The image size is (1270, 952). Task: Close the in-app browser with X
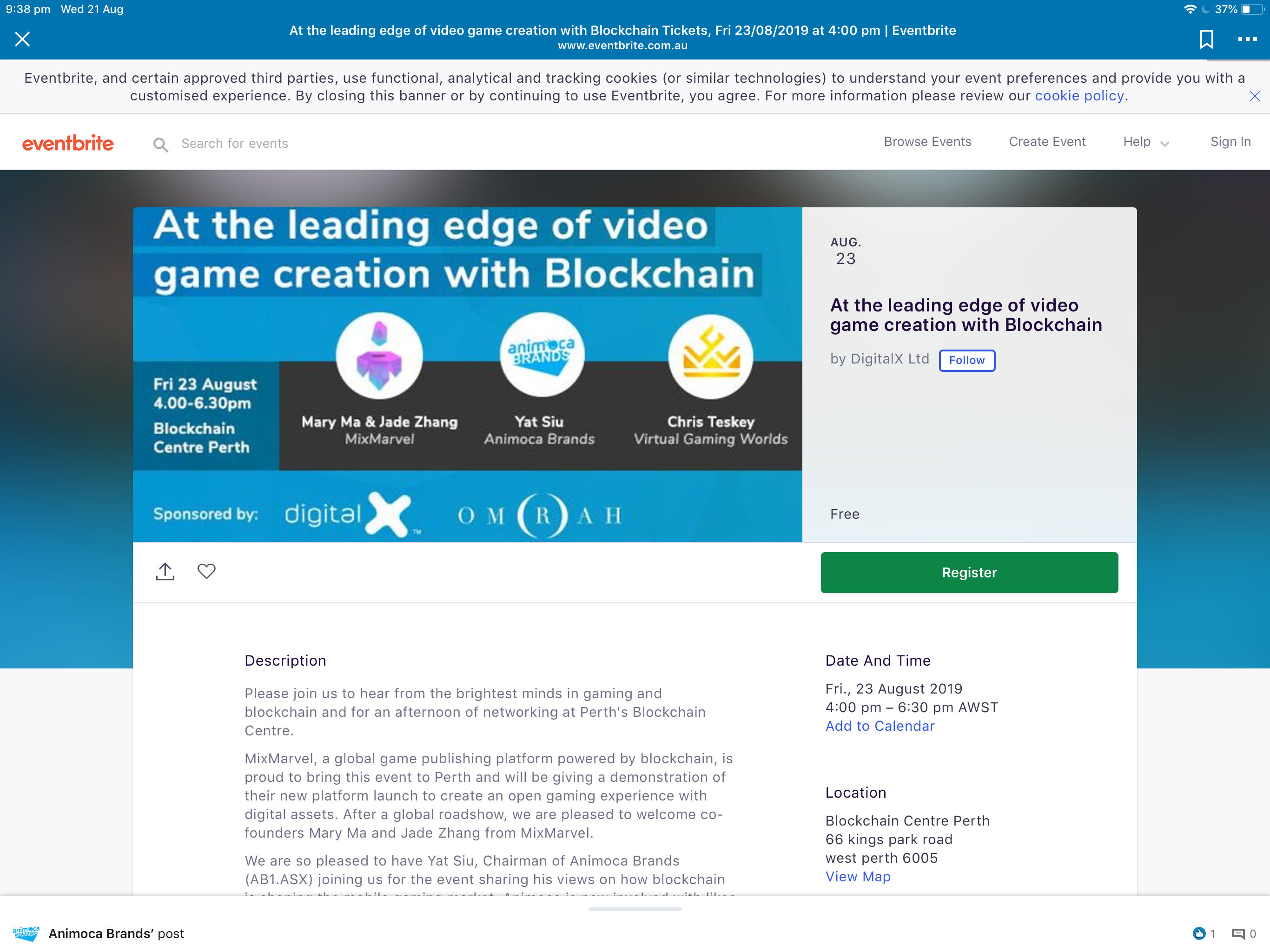[22, 39]
